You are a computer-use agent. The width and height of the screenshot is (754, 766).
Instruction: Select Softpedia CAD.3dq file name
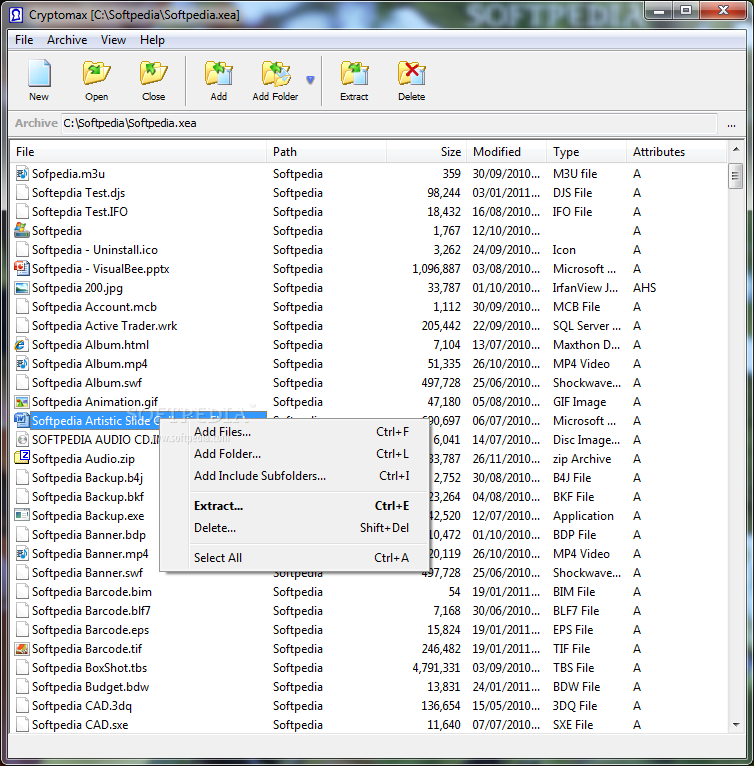click(x=82, y=706)
